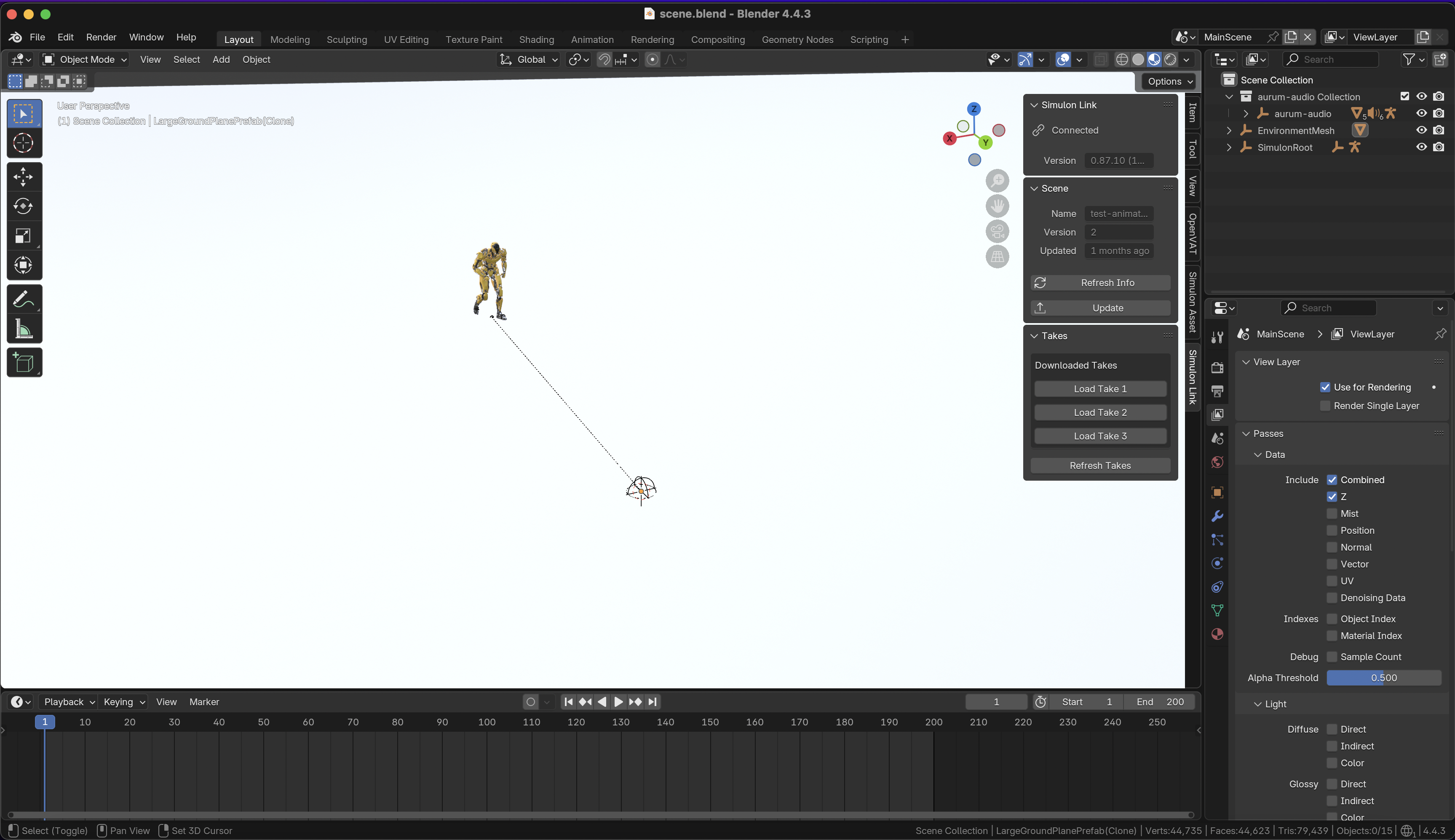Open the Modifiers wrench properties tab
The width and height of the screenshot is (1455, 840).
click(1217, 516)
